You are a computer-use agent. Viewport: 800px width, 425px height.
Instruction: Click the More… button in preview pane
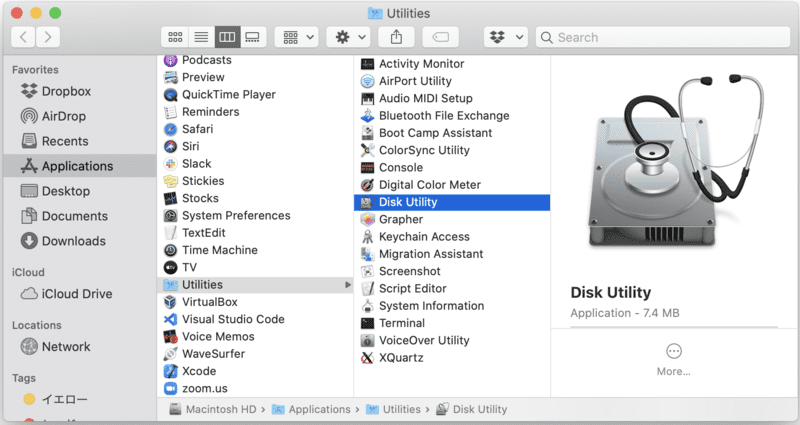pyautogui.click(x=673, y=359)
